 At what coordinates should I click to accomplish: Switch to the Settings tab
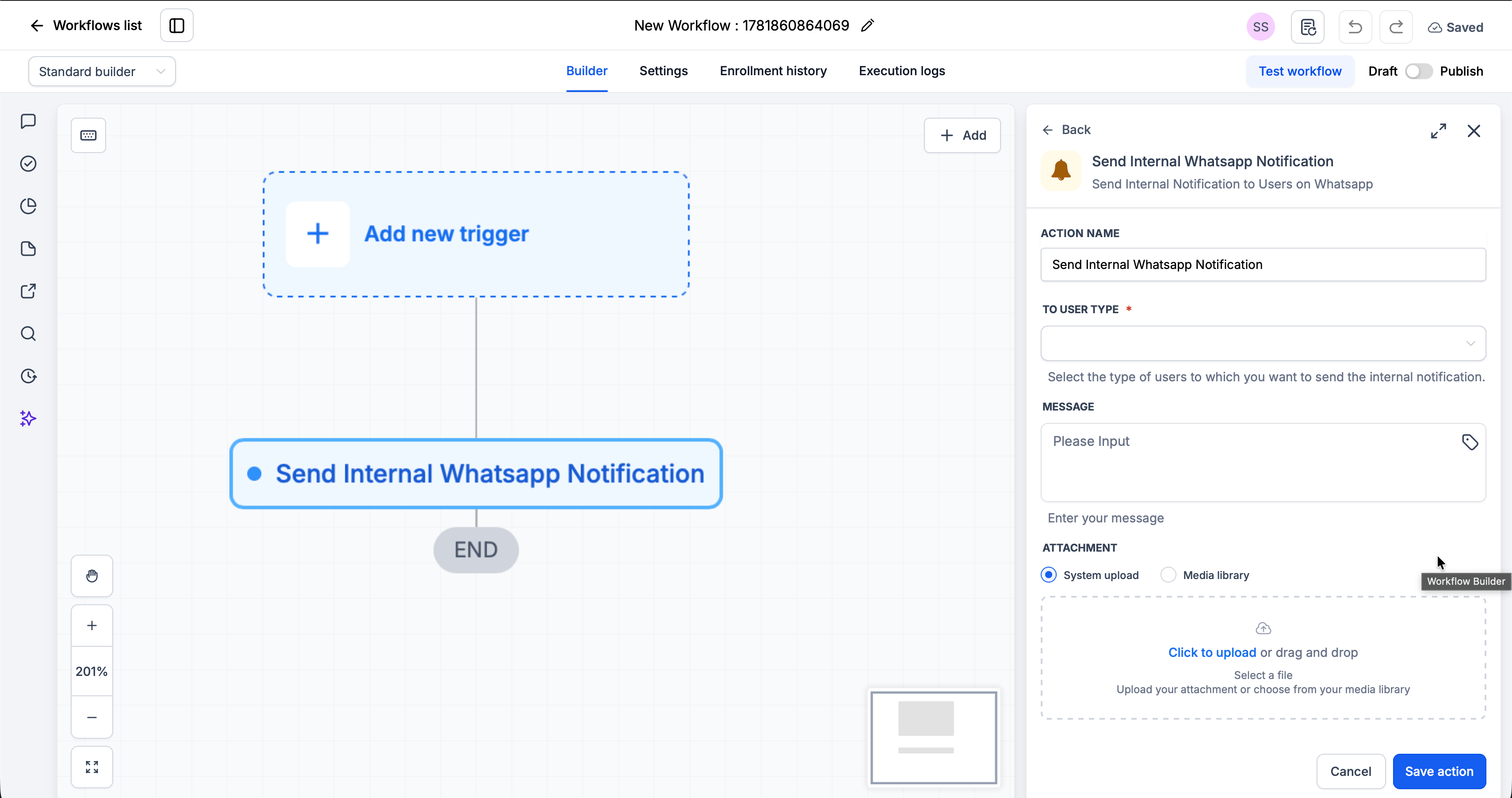663,71
